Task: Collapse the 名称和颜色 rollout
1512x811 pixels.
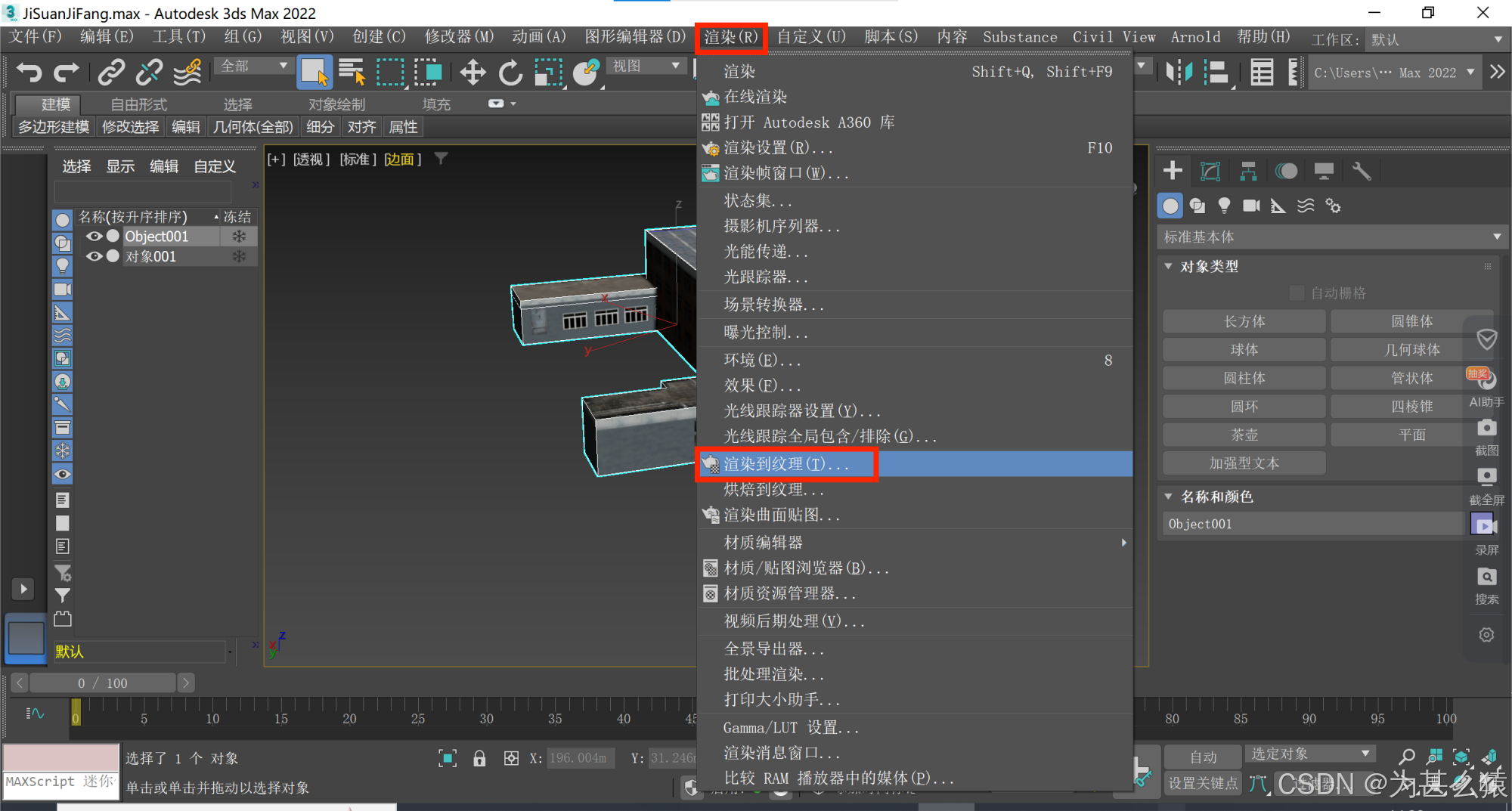Action: pos(1169,497)
